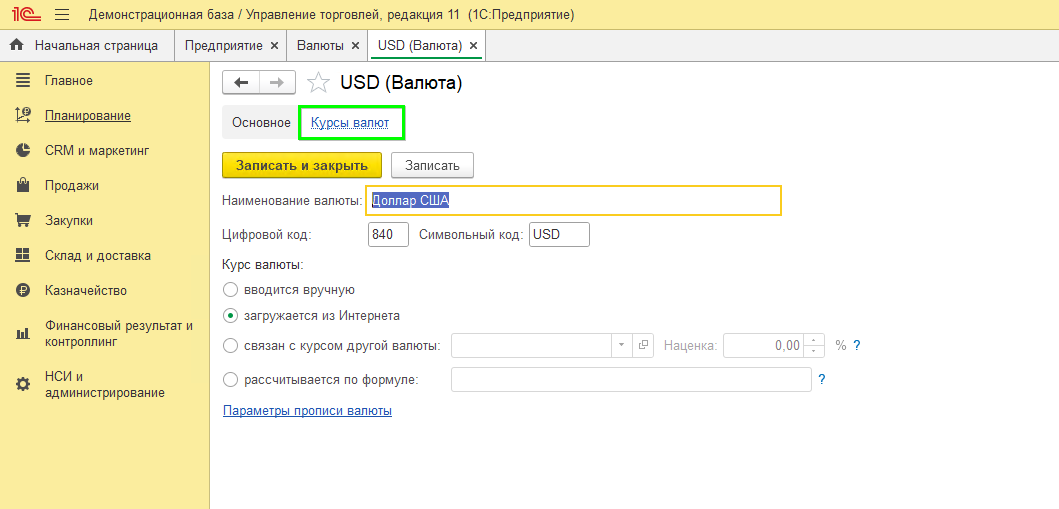Open the linked currency selection form icon
The height and width of the screenshot is (509, 1059).
coord(643,346)
